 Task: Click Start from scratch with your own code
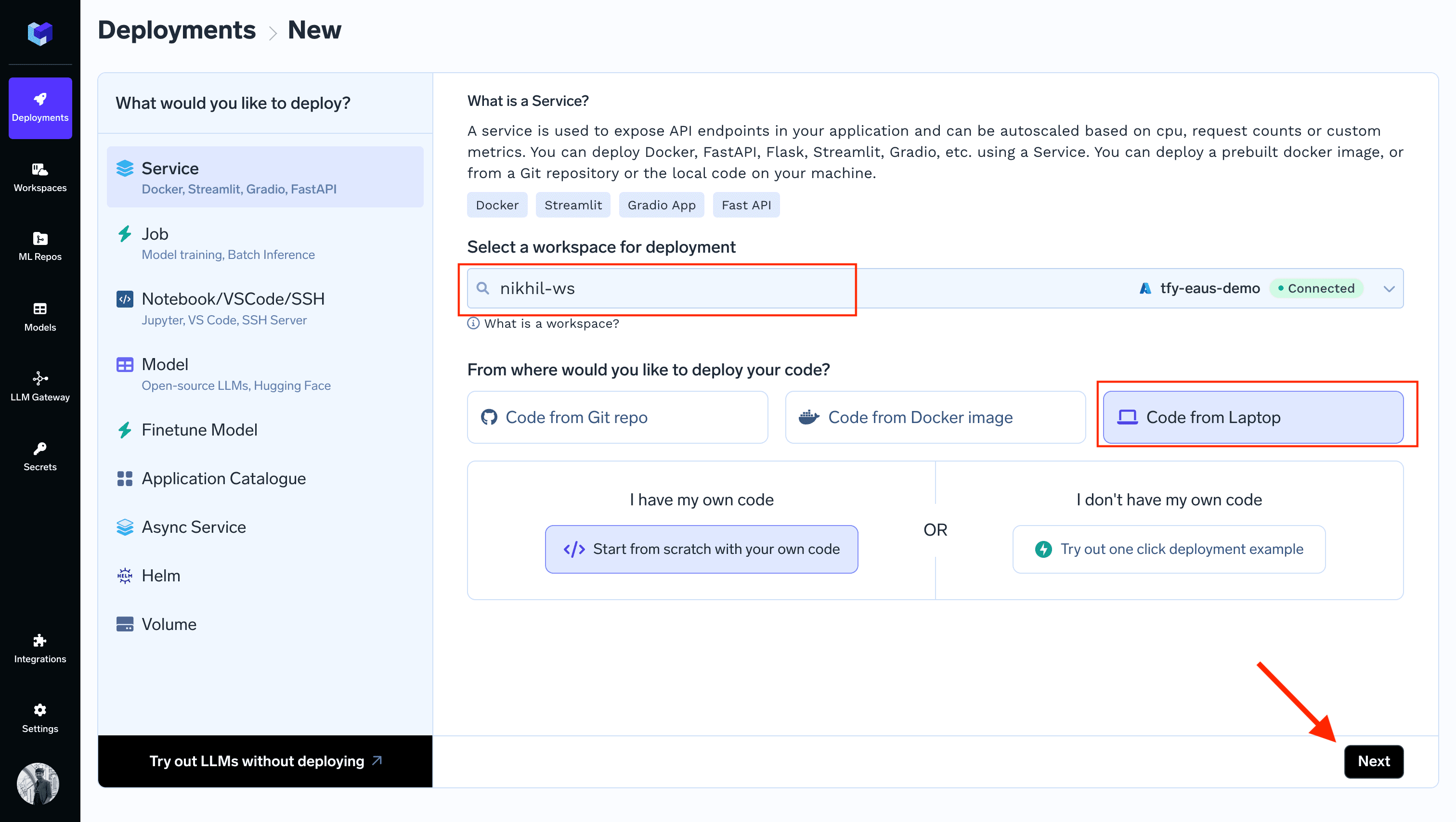702,549
